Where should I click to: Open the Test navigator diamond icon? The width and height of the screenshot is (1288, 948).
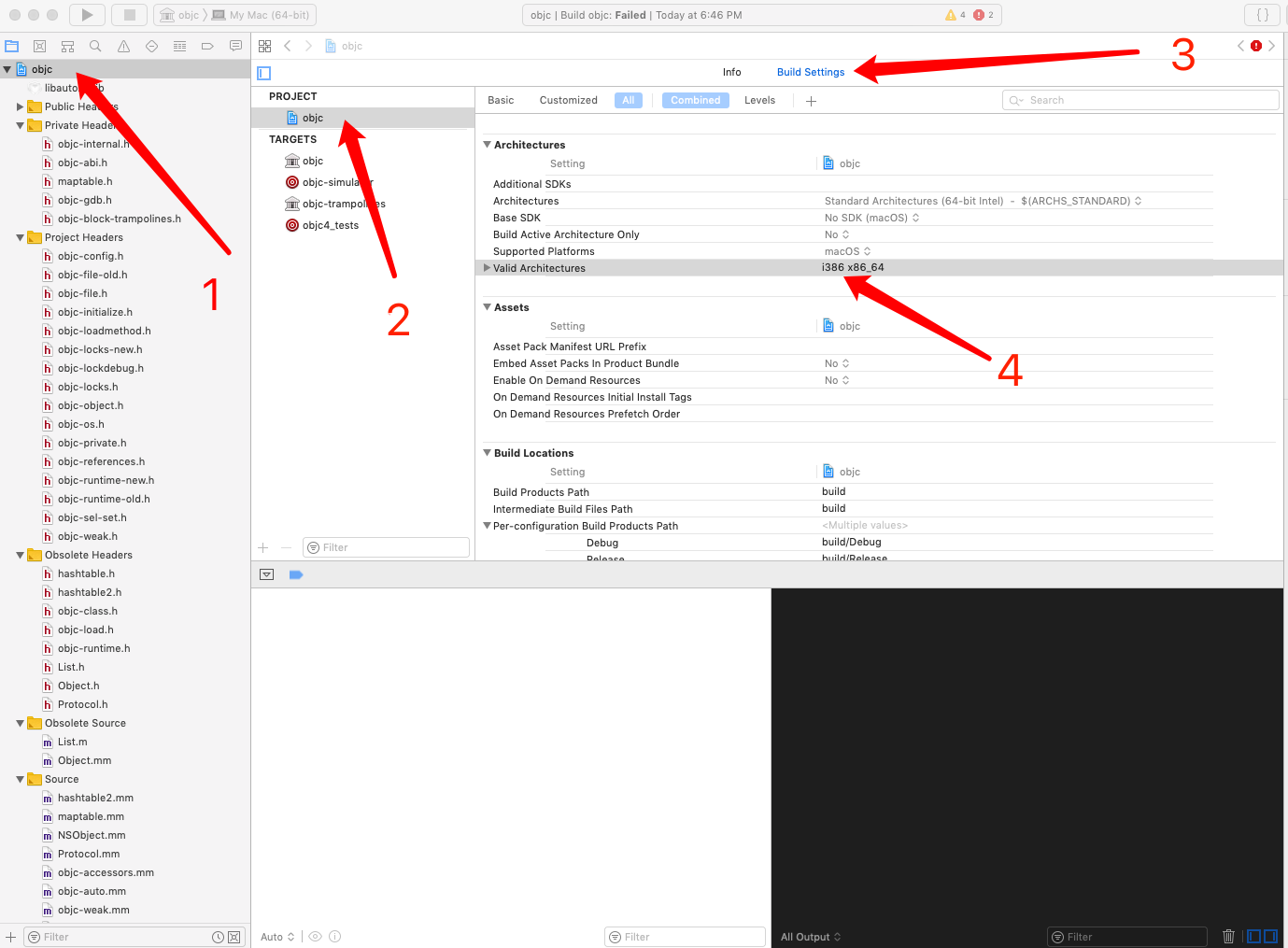coord(151,46)
